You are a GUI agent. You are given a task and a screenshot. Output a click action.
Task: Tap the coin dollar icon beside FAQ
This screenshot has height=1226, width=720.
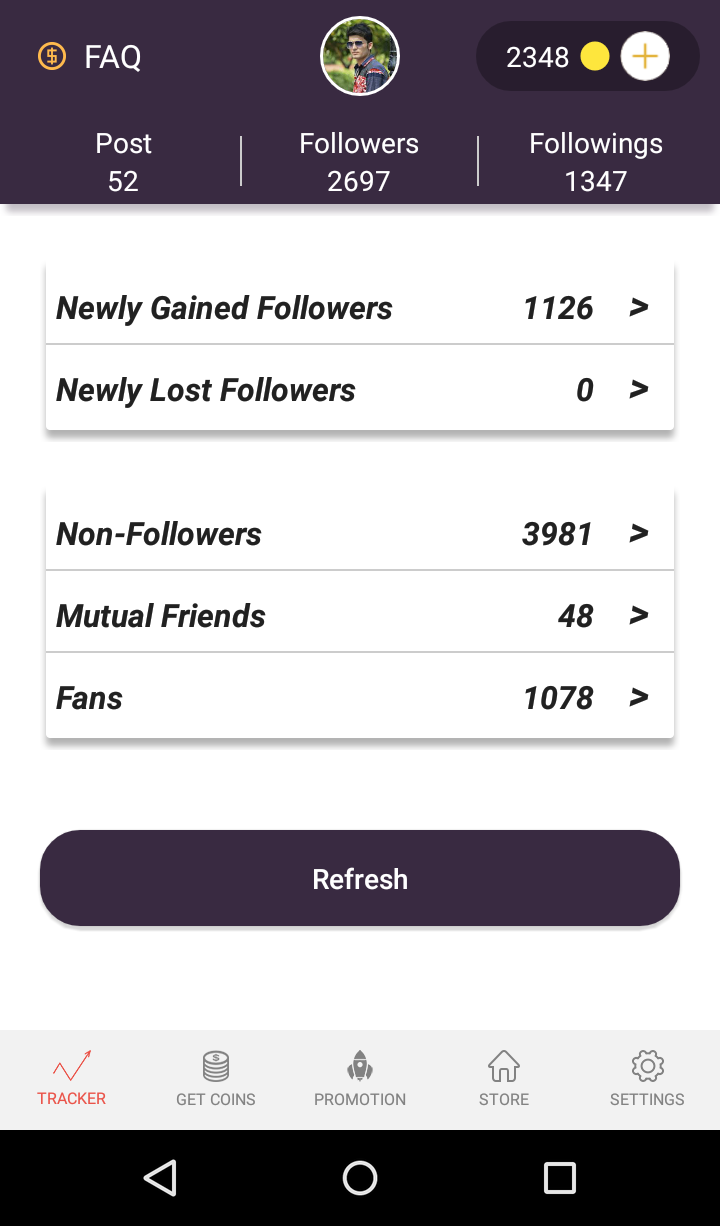point(51,56)
